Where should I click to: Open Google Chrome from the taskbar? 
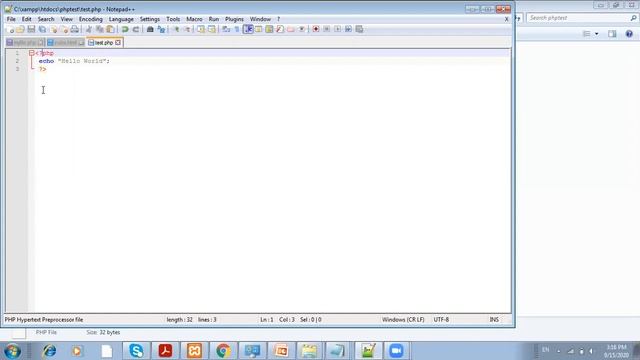(223, 351)
